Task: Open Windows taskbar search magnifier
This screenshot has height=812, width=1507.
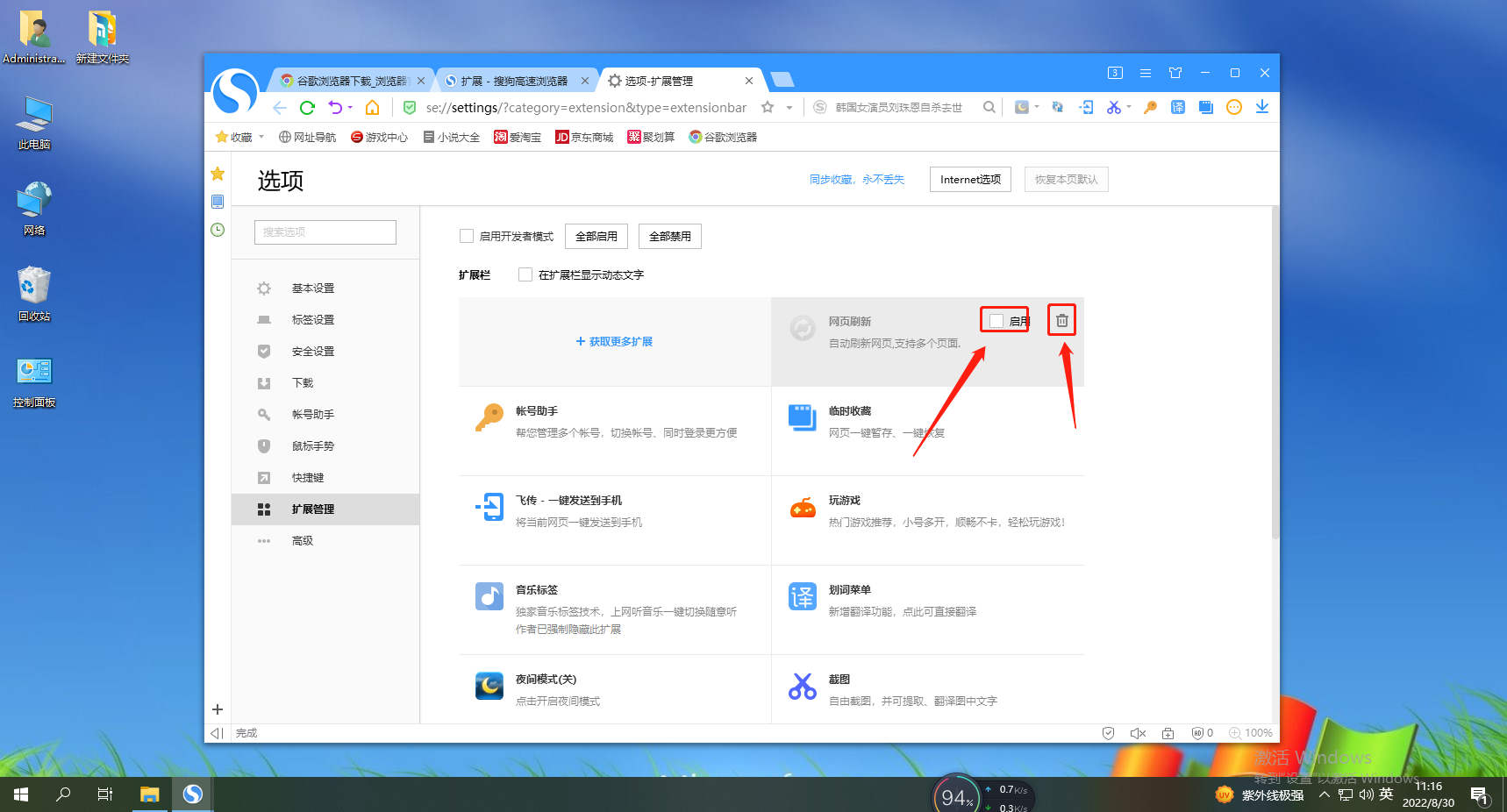Action: (x=63, y=794)
